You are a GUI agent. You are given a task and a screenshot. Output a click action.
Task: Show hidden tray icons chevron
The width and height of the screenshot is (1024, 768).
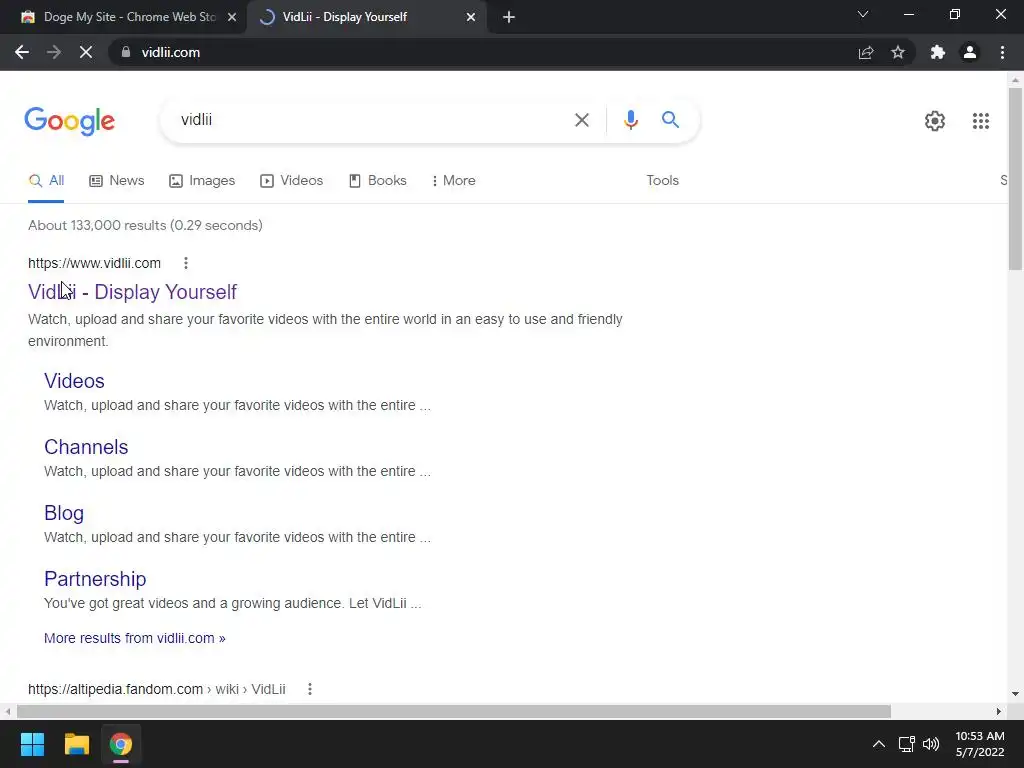[x=879, y=744]
